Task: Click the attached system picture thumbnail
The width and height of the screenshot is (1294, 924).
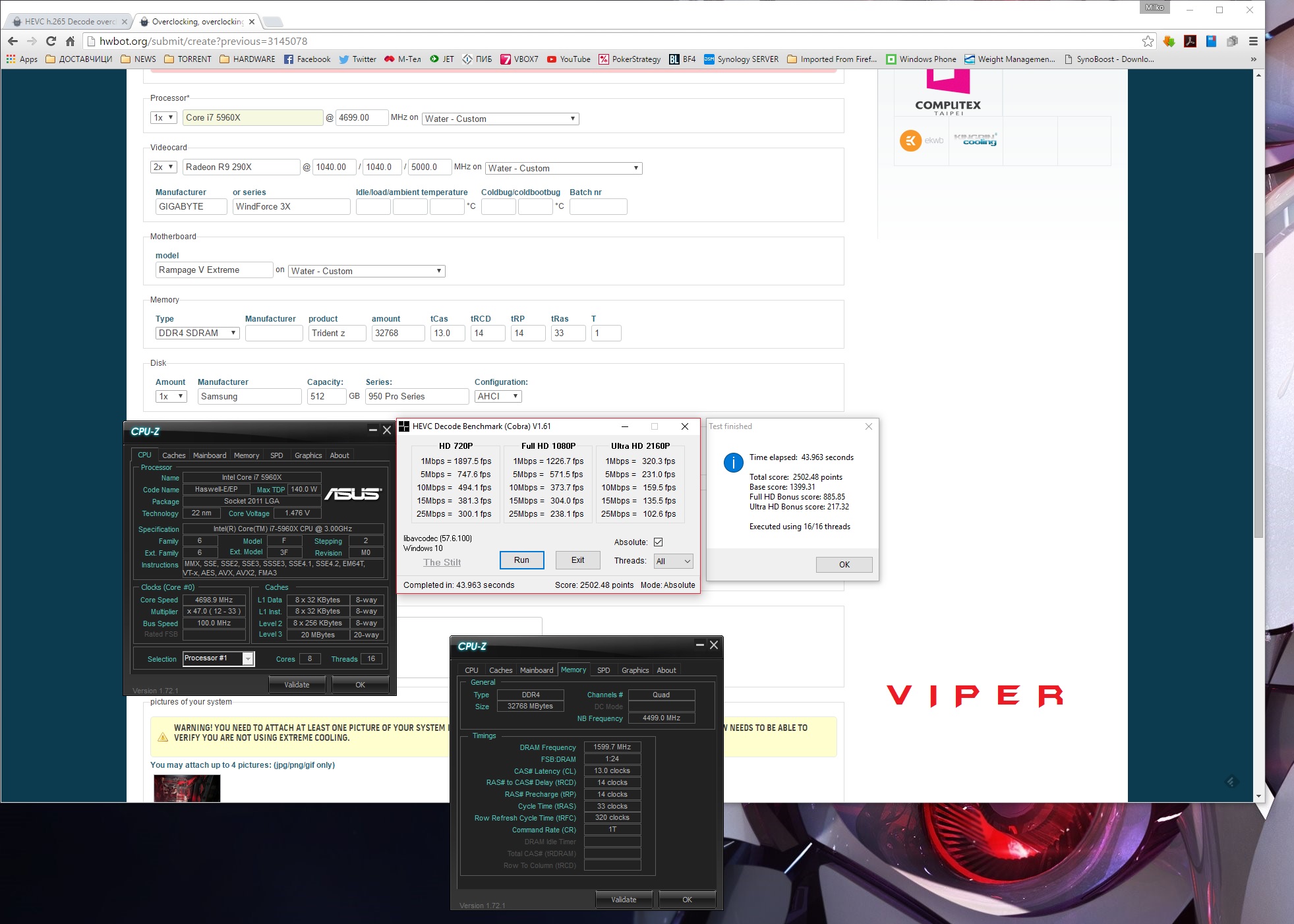Action: pos(187,788)
